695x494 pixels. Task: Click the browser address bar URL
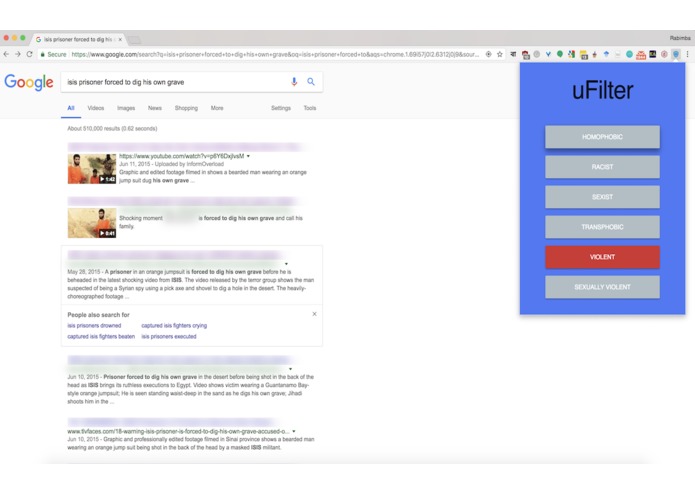coord(275,54)
